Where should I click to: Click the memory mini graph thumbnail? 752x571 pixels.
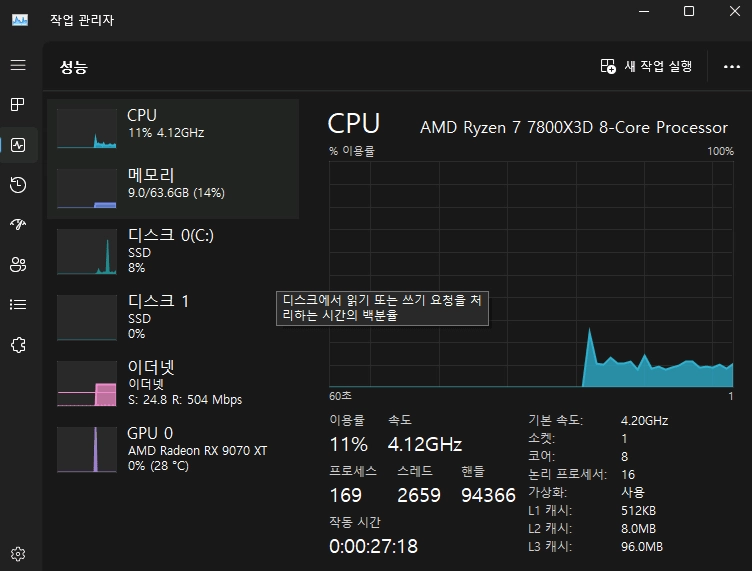coord(87,188)
